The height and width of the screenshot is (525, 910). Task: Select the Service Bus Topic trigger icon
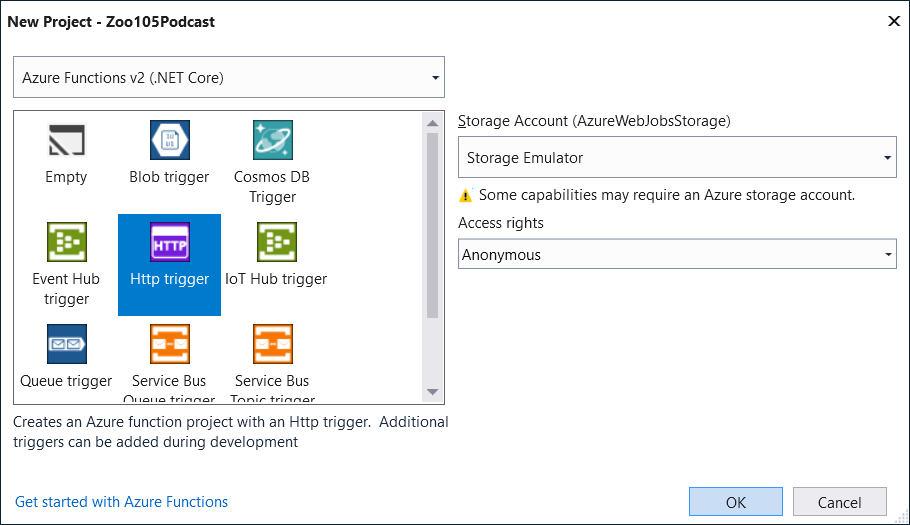(x=273, y=344)
